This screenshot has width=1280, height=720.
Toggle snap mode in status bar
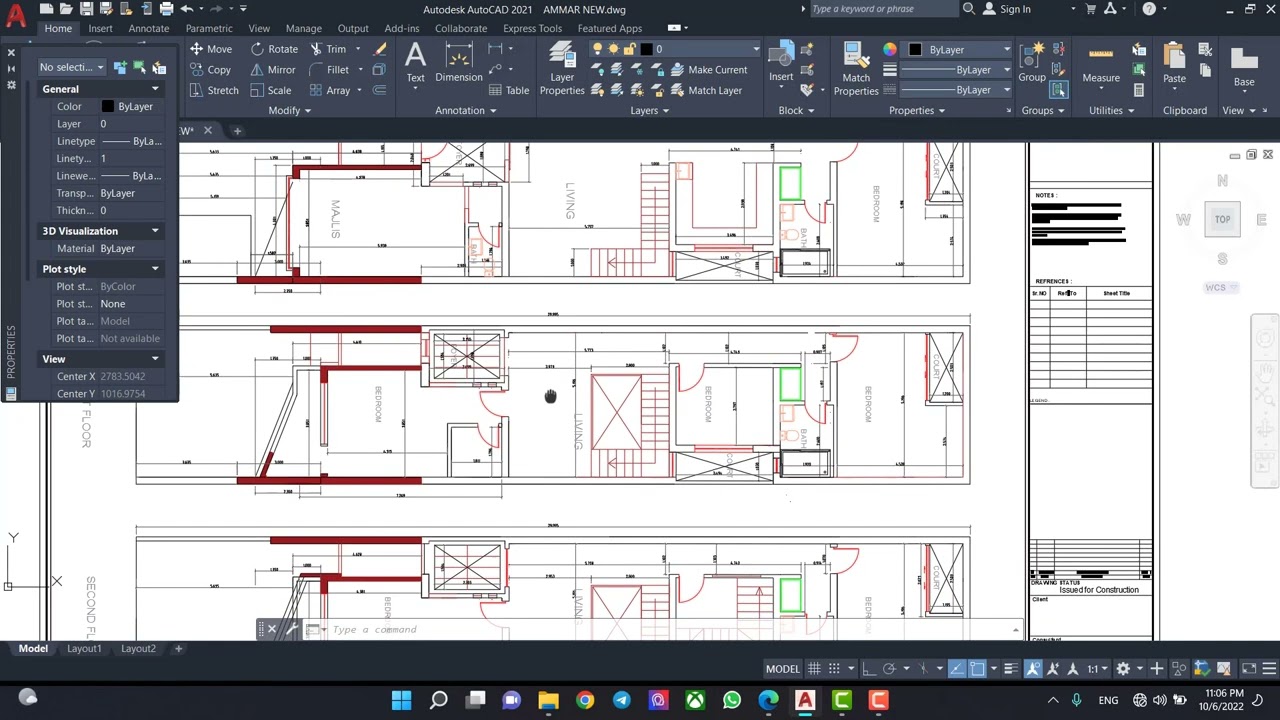[832, 669]
